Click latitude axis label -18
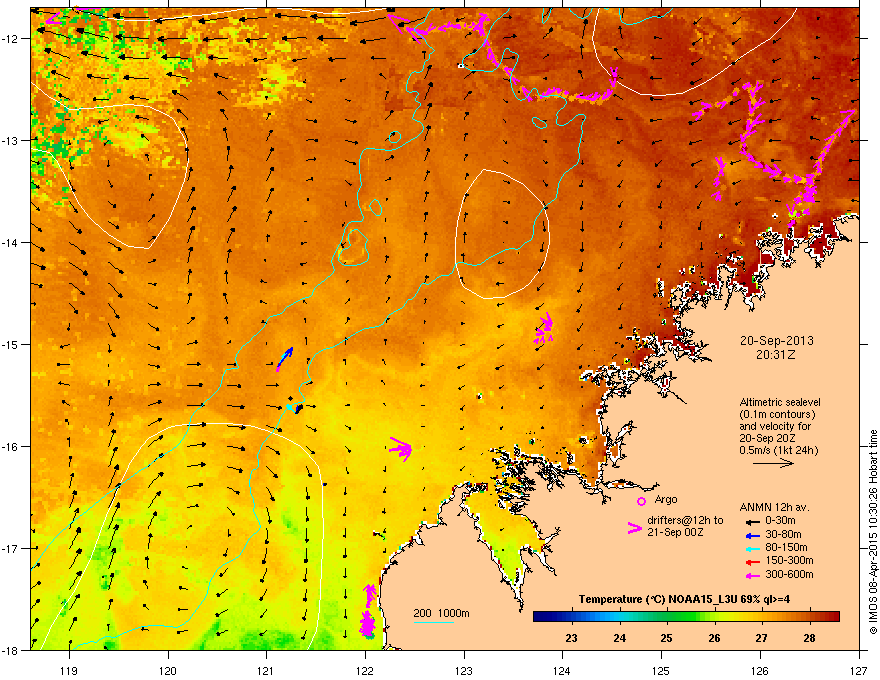The image size is (880, 680). point(11,650)
